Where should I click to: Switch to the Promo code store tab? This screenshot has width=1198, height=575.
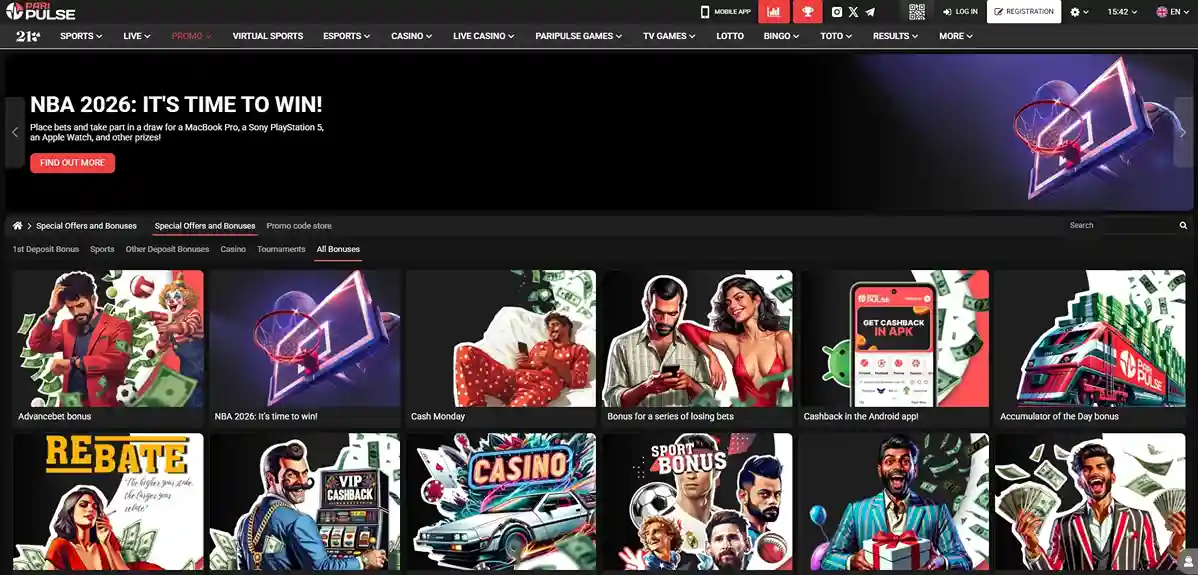pyautogui.click(x=299, y=226)
